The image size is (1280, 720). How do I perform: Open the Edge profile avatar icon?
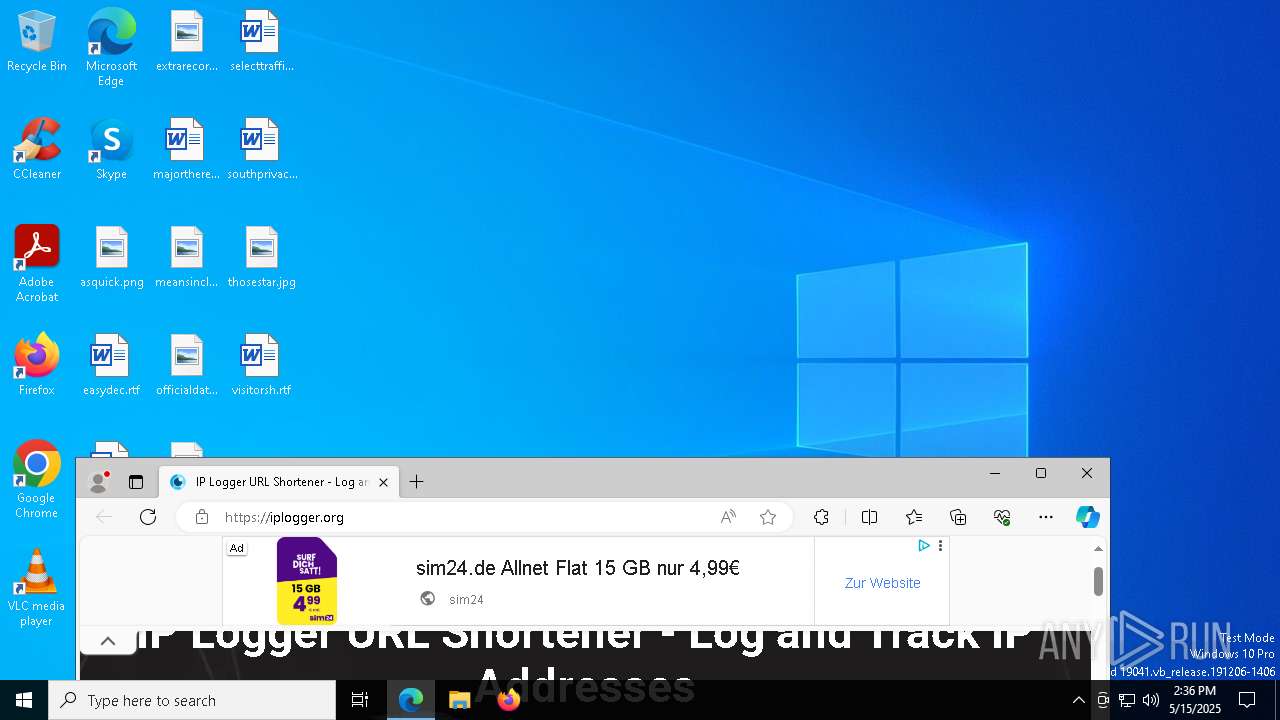tap(98, 482)
